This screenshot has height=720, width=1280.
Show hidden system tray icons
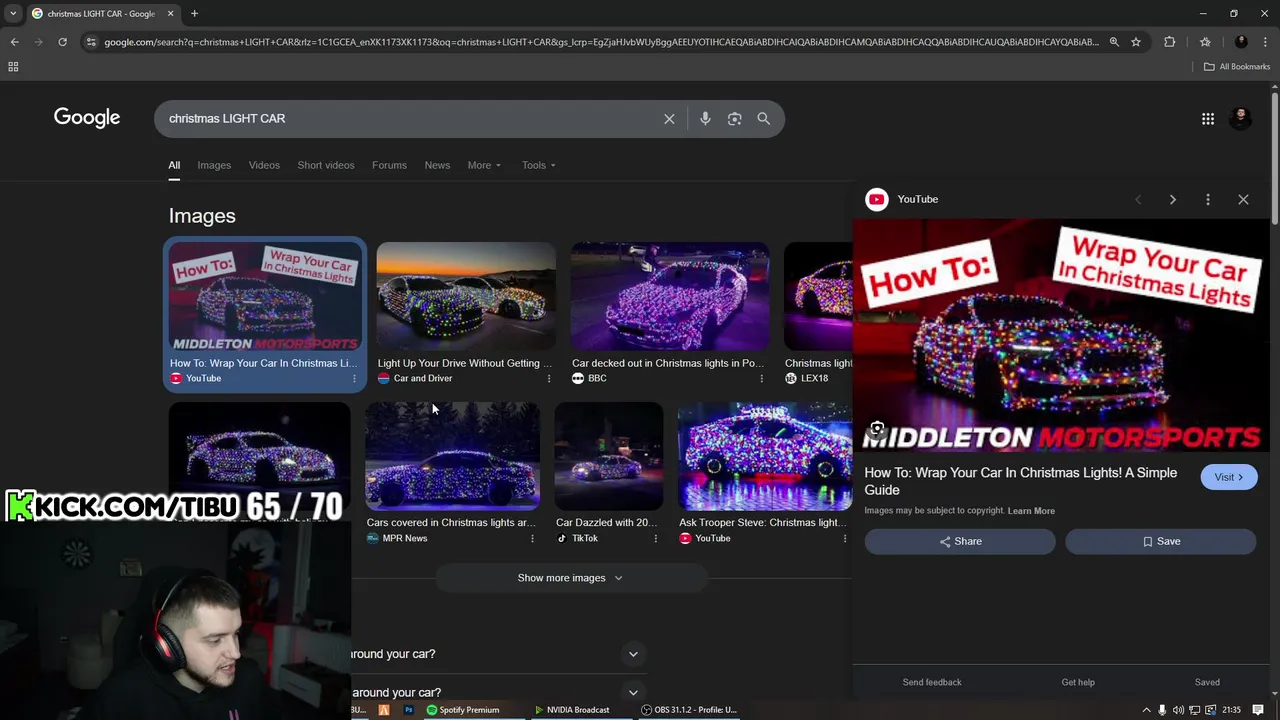[x=1147, y=710]
